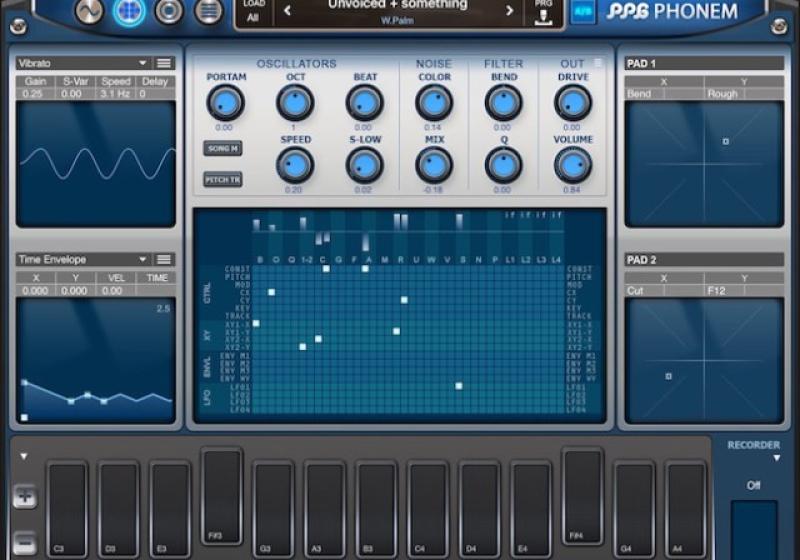Toggle the SONG M button

[x=222, y=148]
